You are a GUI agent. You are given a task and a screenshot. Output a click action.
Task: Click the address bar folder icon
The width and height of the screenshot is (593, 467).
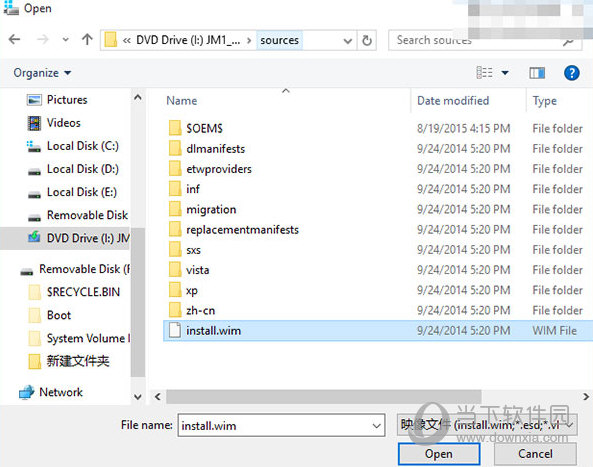[x=110, y=40]
